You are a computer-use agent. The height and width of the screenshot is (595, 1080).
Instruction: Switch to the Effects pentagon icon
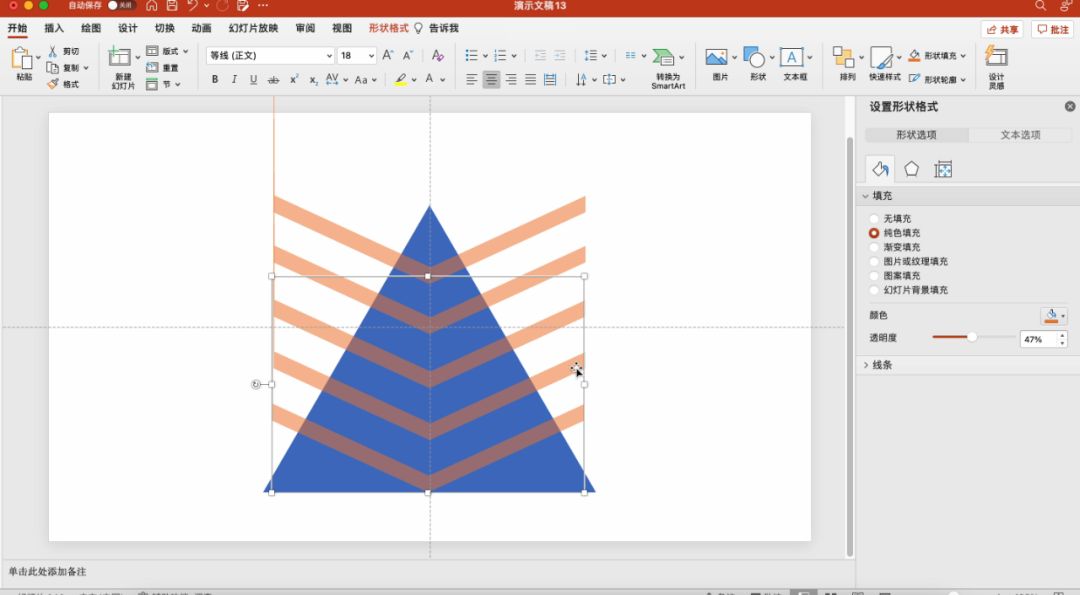911,169
